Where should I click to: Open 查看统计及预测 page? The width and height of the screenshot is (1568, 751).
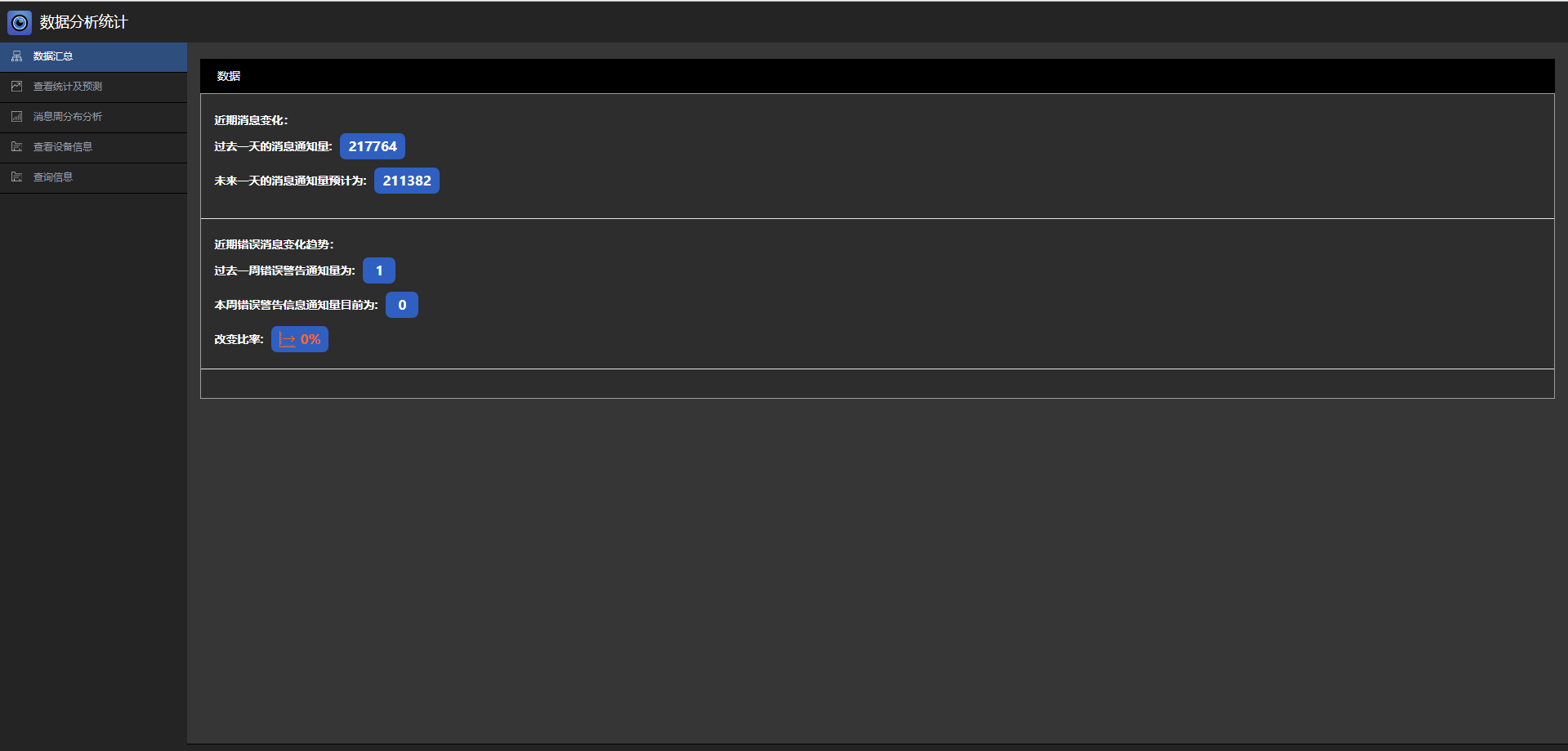tap(93, 87)
